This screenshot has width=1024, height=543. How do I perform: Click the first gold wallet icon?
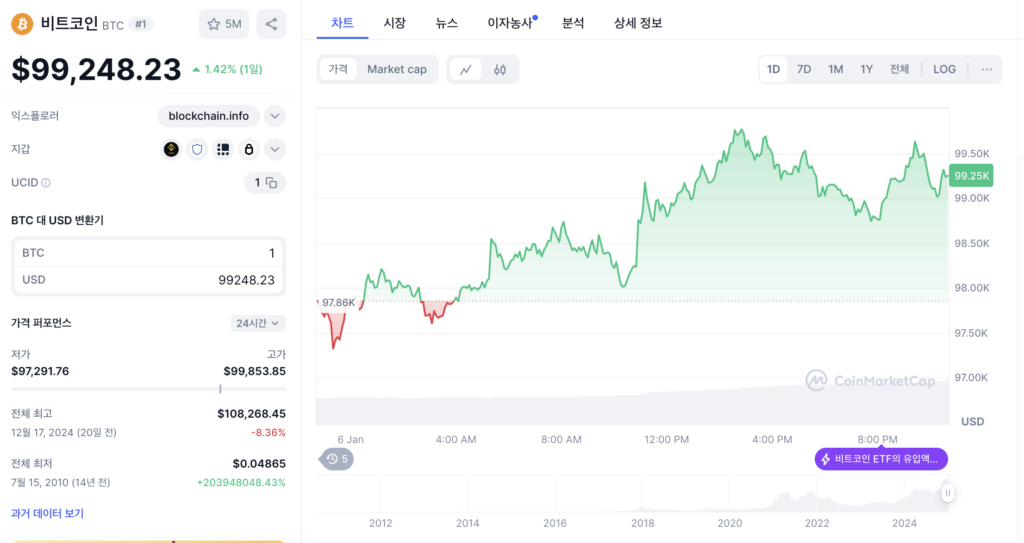click(x=171, y=149)
